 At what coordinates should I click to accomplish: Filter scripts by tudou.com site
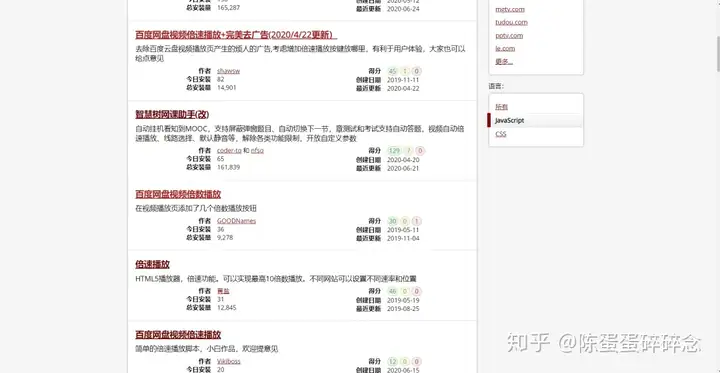pos(511,22)
